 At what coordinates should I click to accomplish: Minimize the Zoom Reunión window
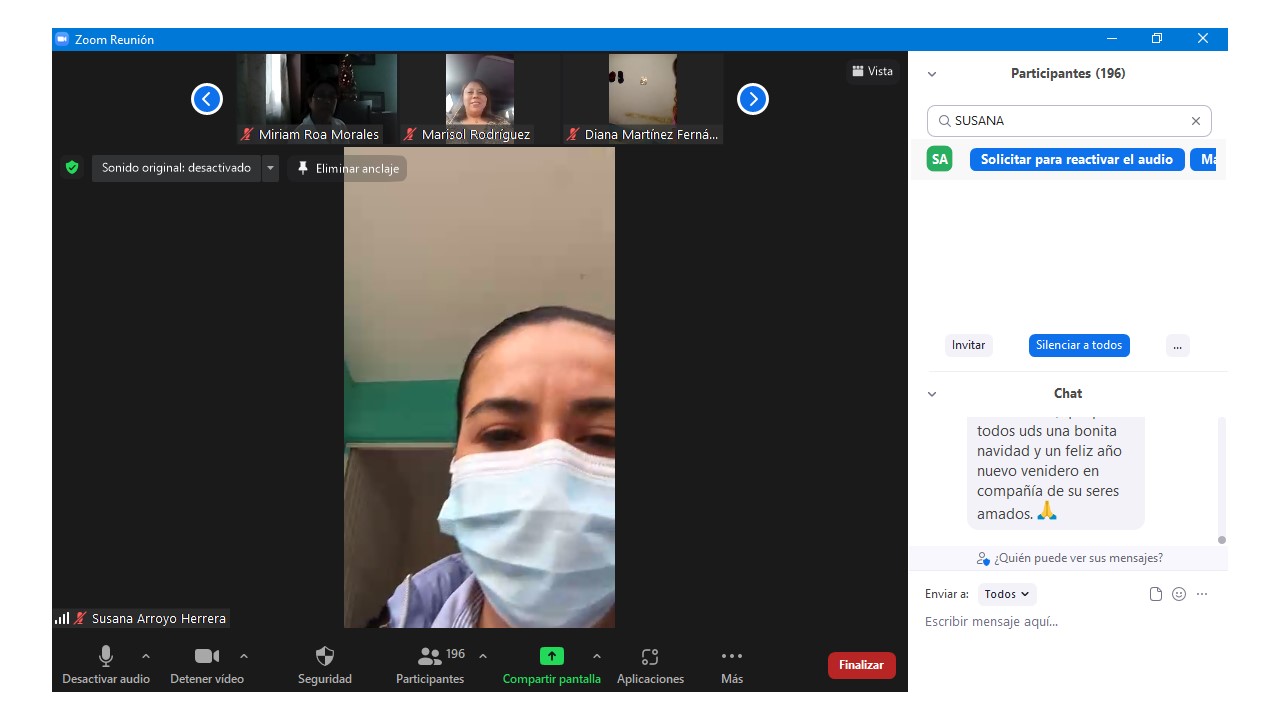coord(1112,39)
